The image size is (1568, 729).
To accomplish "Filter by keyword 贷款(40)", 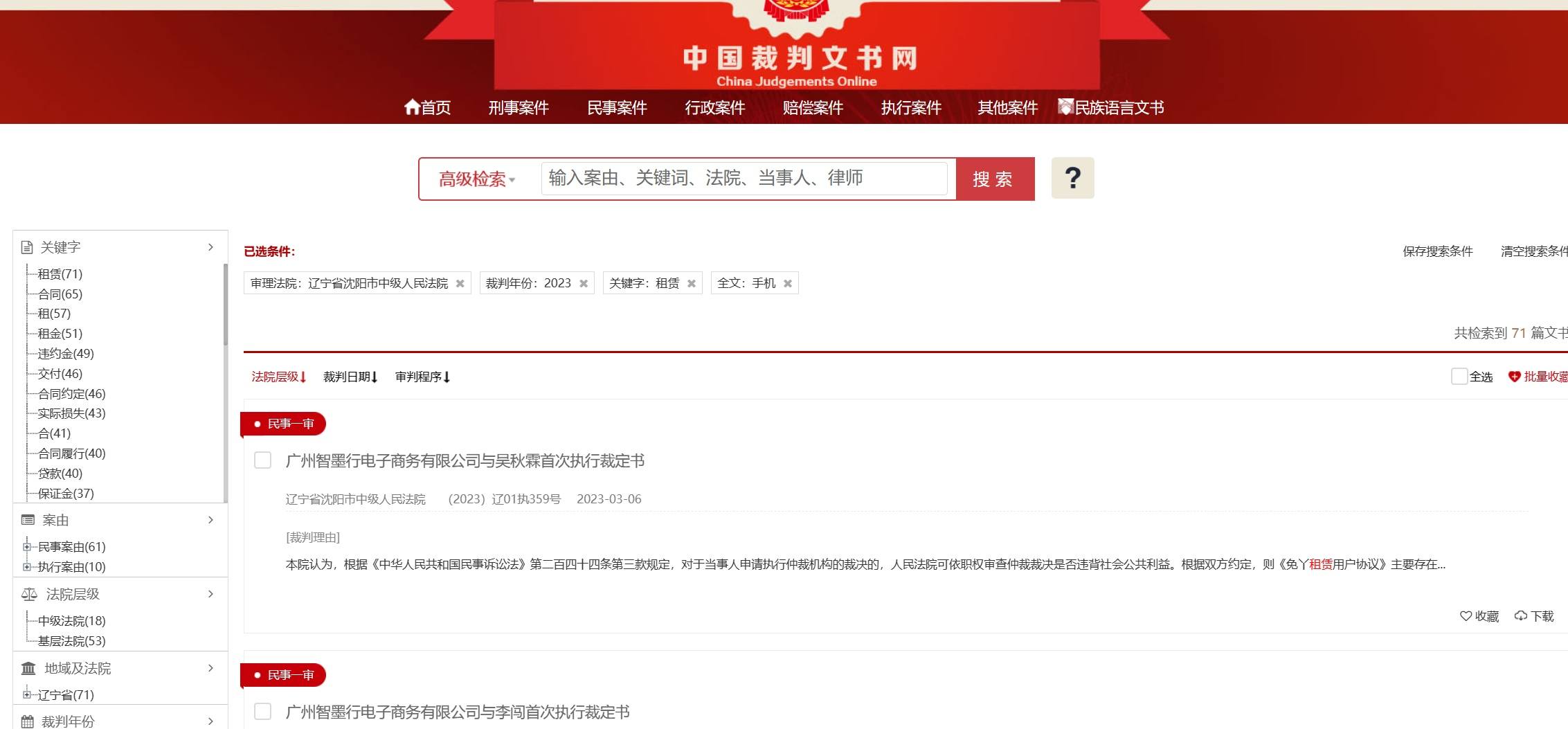I will (60, 474).
